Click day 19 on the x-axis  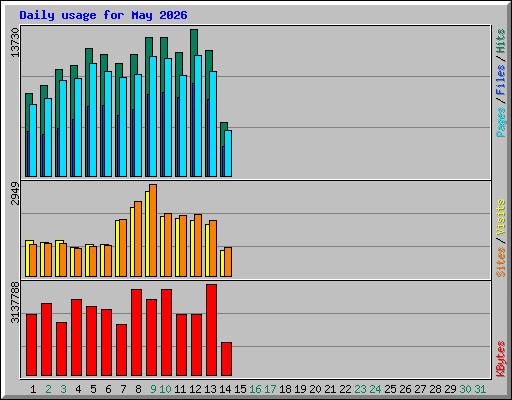click(300, 389)
